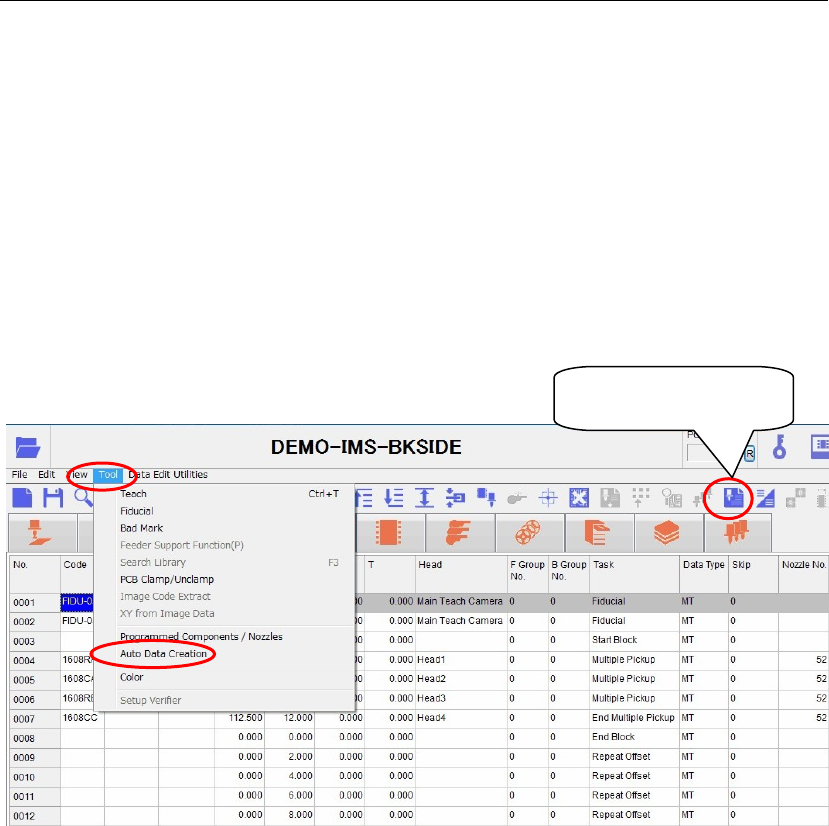Click the swap arrows toolbar icon
The width and height of the screenshot is (829, 826).
455,498
